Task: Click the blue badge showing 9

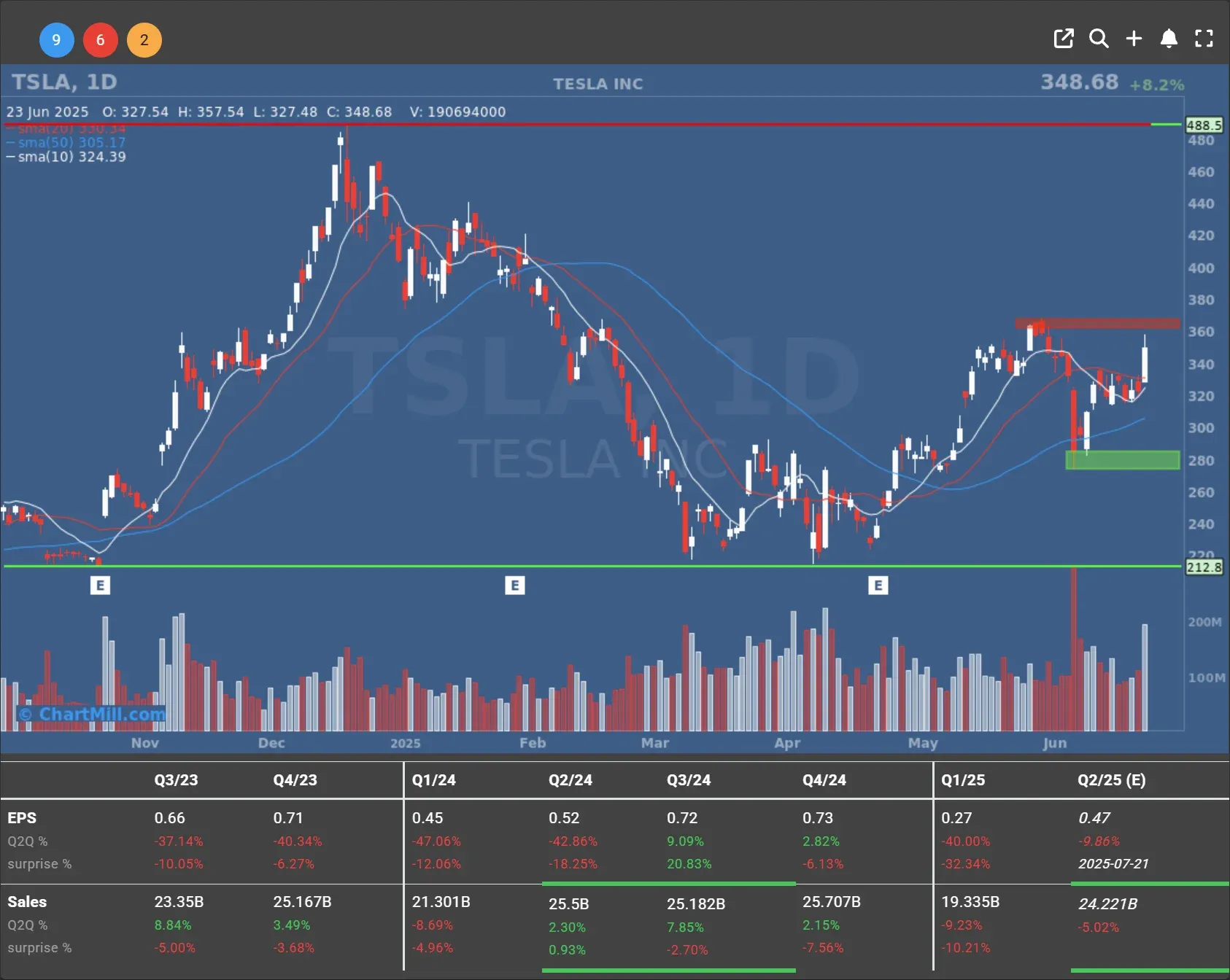Action: pyautogui.click(x=56, y=40)
